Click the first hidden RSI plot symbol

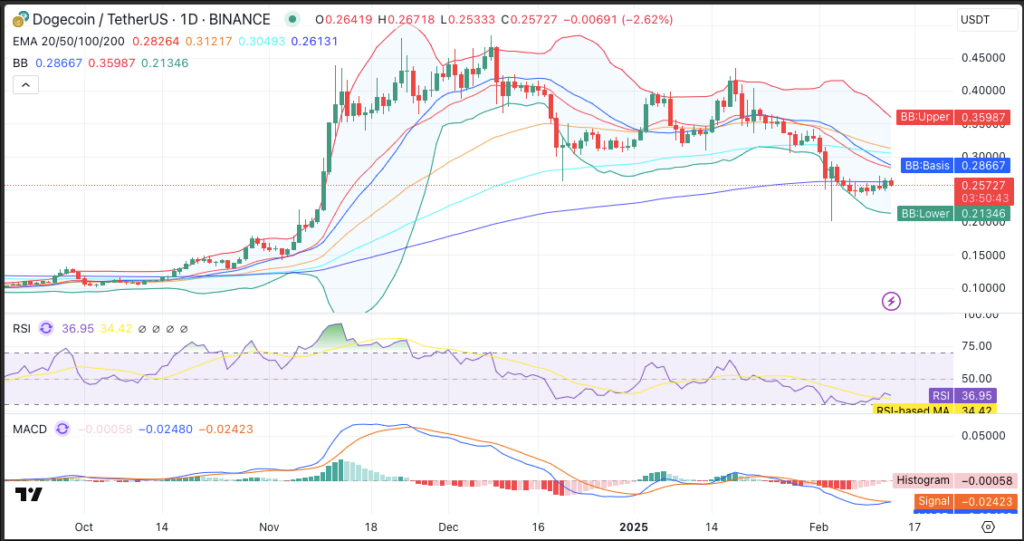click(143, 327)
